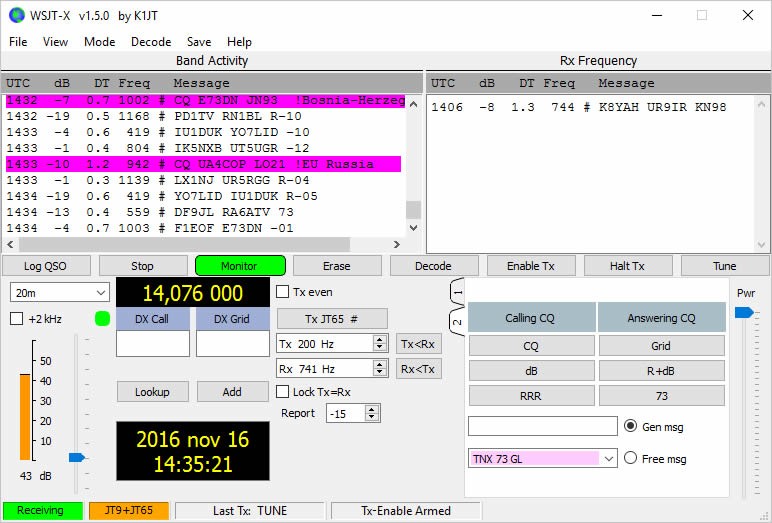The height and width of the screenshot is (523, 772).
Task: Decrease the Tx frequency with its down arrow
Action: click(379, 347)
